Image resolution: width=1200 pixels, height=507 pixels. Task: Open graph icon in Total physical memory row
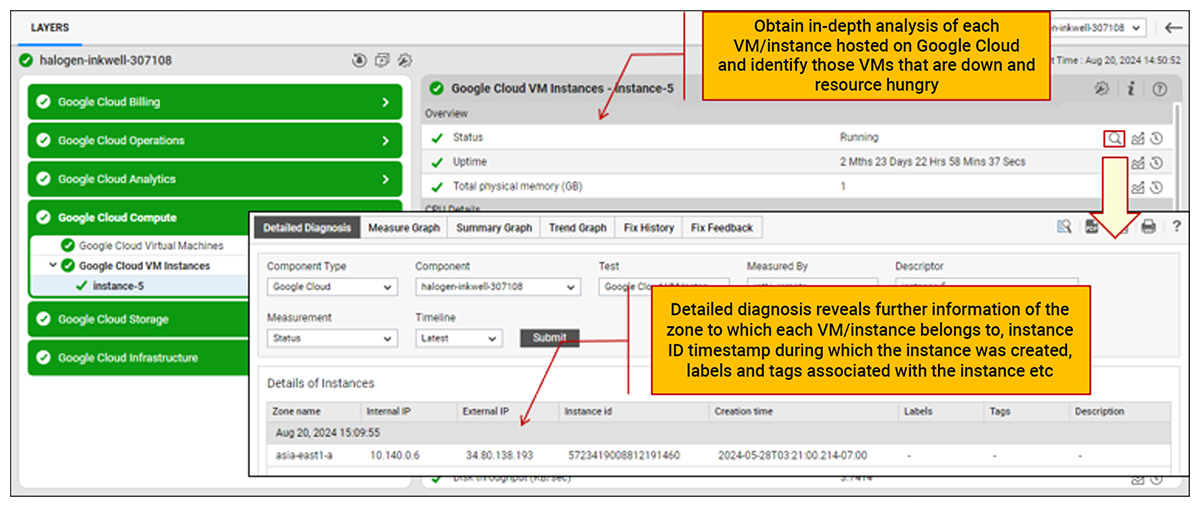click(1138, 187)
